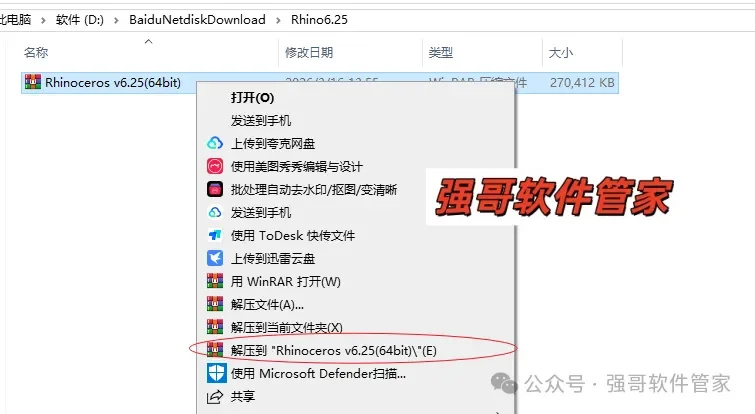Expand the chevron after 软件 (D:)
The height and width of the screenshot is (414, 755).
[116, 20]
